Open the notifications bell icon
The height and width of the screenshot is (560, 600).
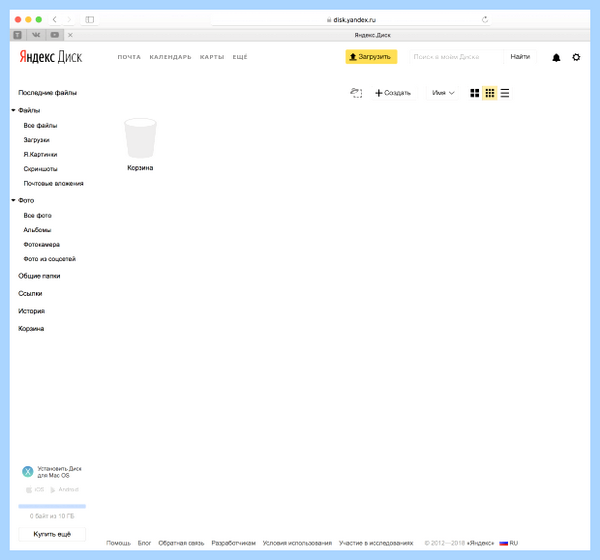pos(556,57)
